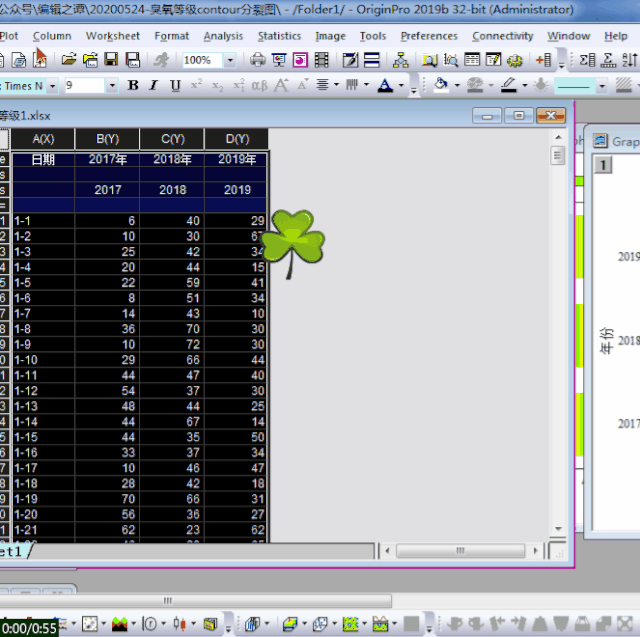Click the Open folder icon
The width and height of the screenshot is (640, 637).
pyautogui.click(x=69, y=61)
